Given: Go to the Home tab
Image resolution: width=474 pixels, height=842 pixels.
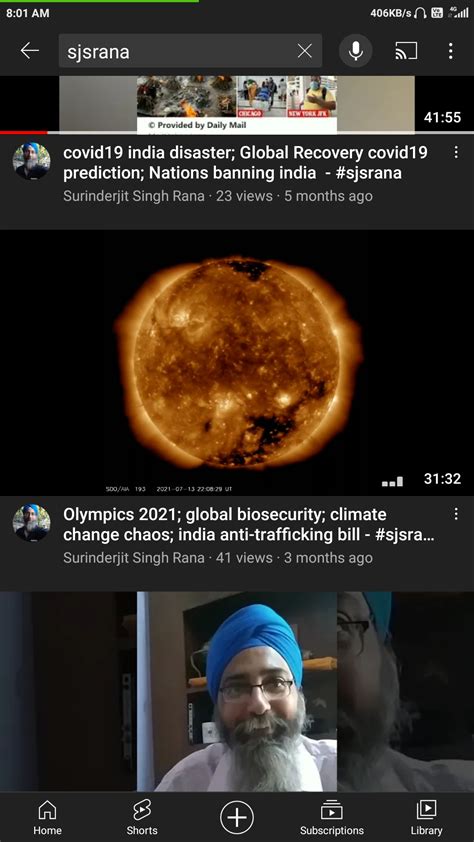Looking at the screenshot, I should coord(47,817).
